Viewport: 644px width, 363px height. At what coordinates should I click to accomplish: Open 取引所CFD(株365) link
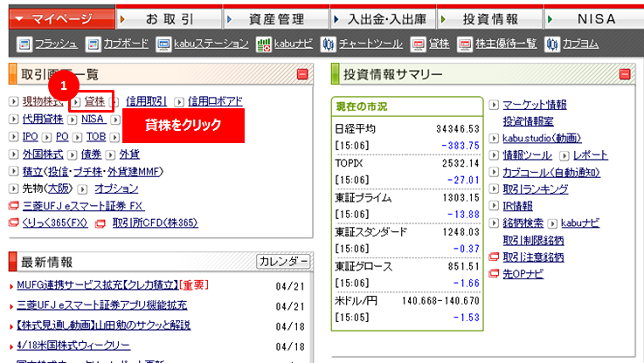click(x=155, y=223)
